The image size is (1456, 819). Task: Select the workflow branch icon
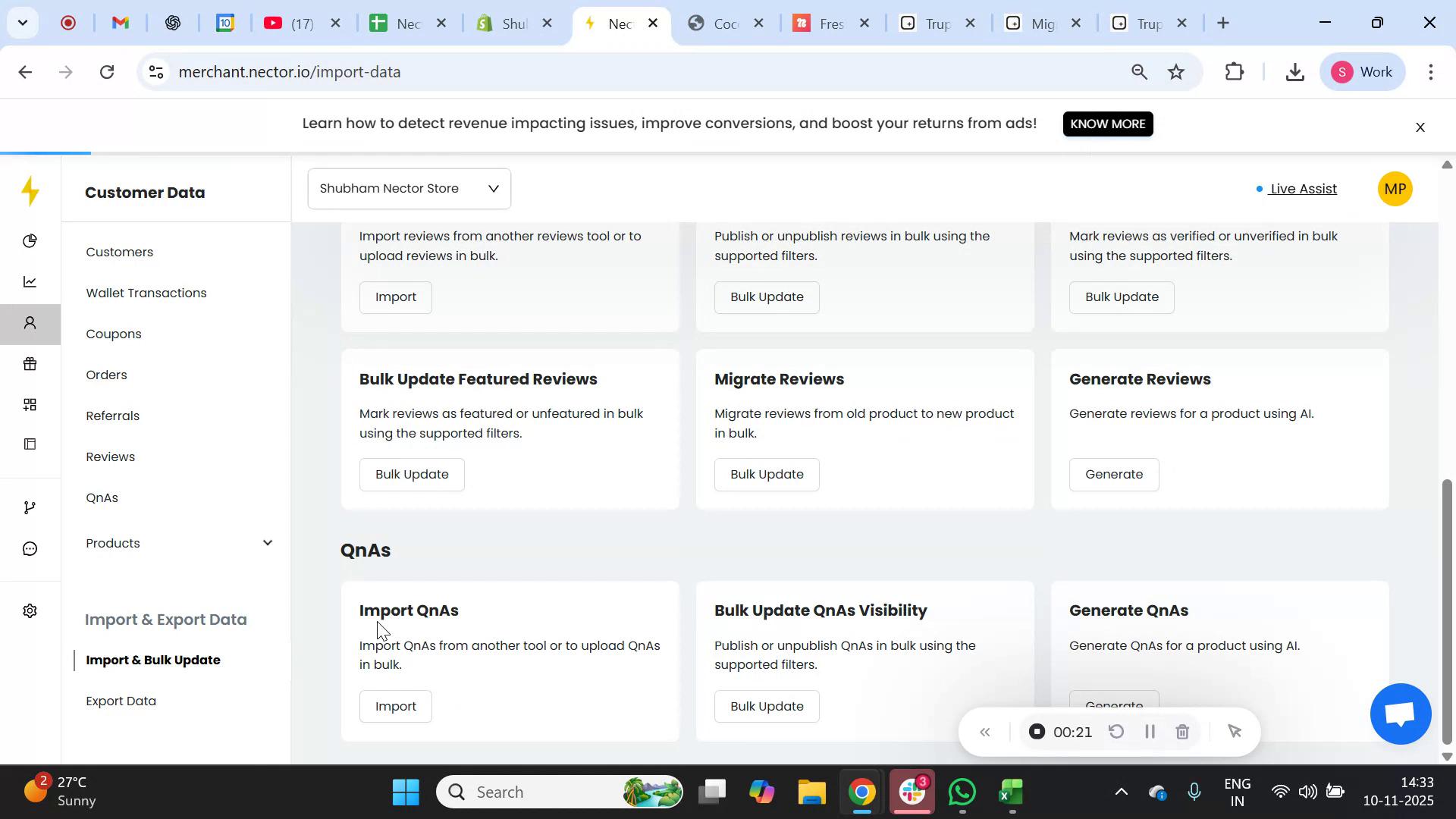(30, 507)
